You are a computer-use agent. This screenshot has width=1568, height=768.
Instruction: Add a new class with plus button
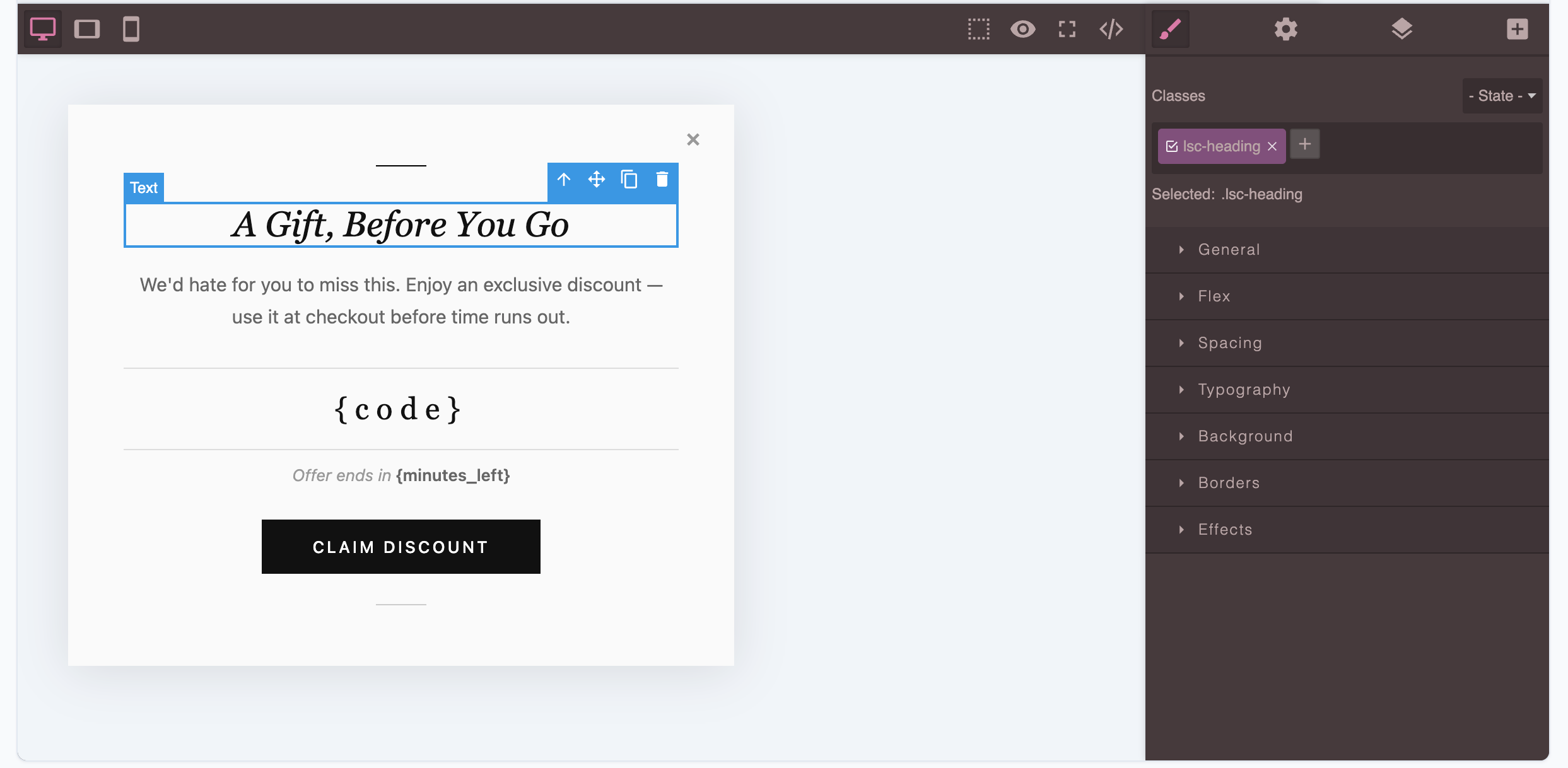(1304, 144)
